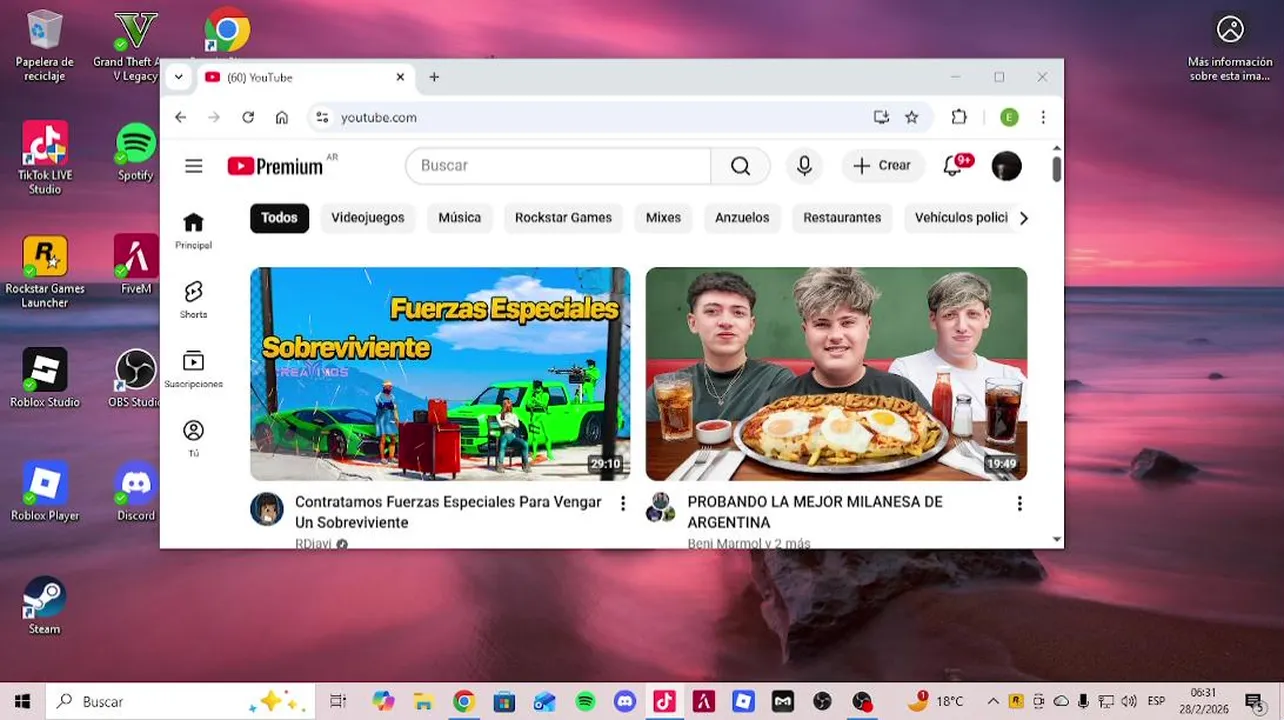
Task: Click Chrome's home button
Action: [282, 117]
